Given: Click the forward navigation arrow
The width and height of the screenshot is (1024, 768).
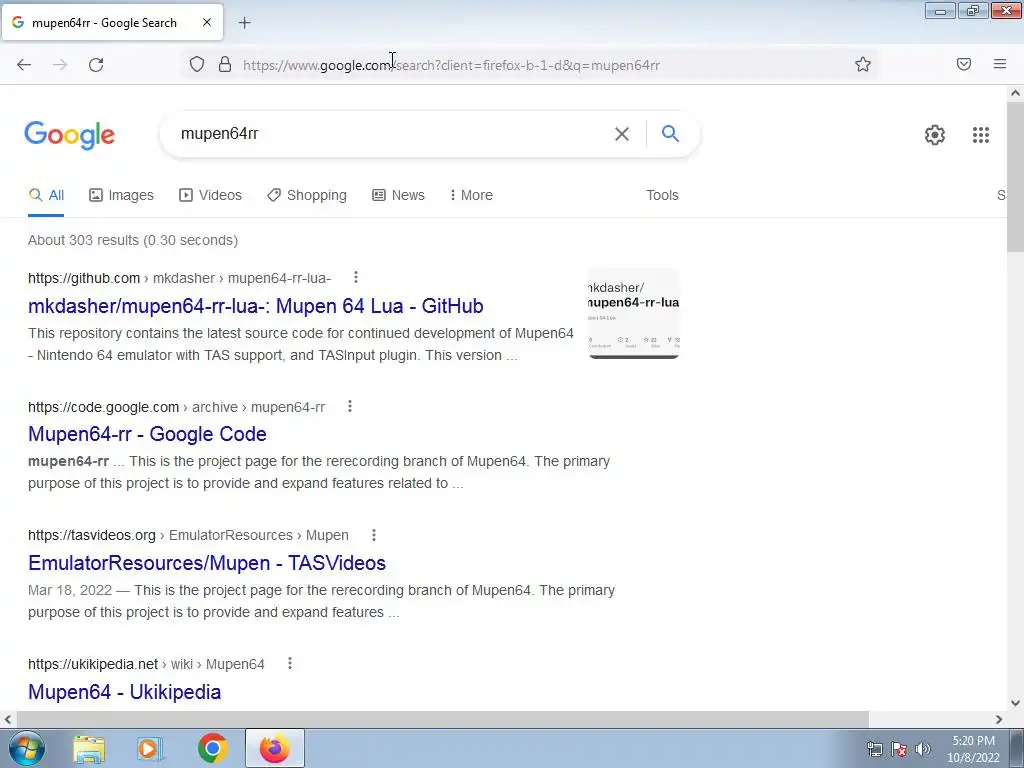Looking at the screenshot, I should (60, 65).
